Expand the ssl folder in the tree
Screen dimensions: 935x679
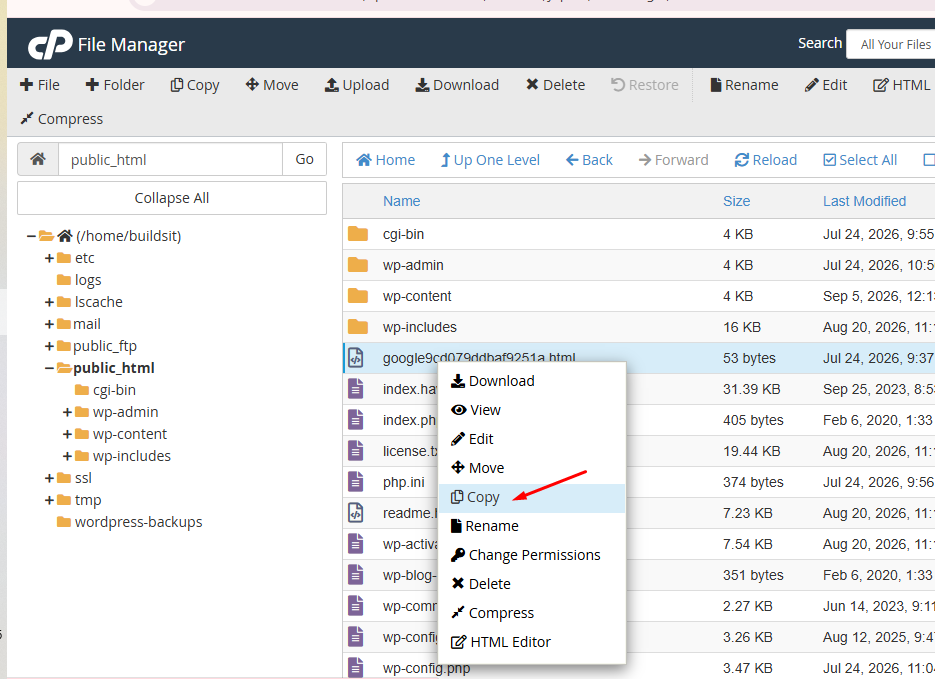[49, 478]
